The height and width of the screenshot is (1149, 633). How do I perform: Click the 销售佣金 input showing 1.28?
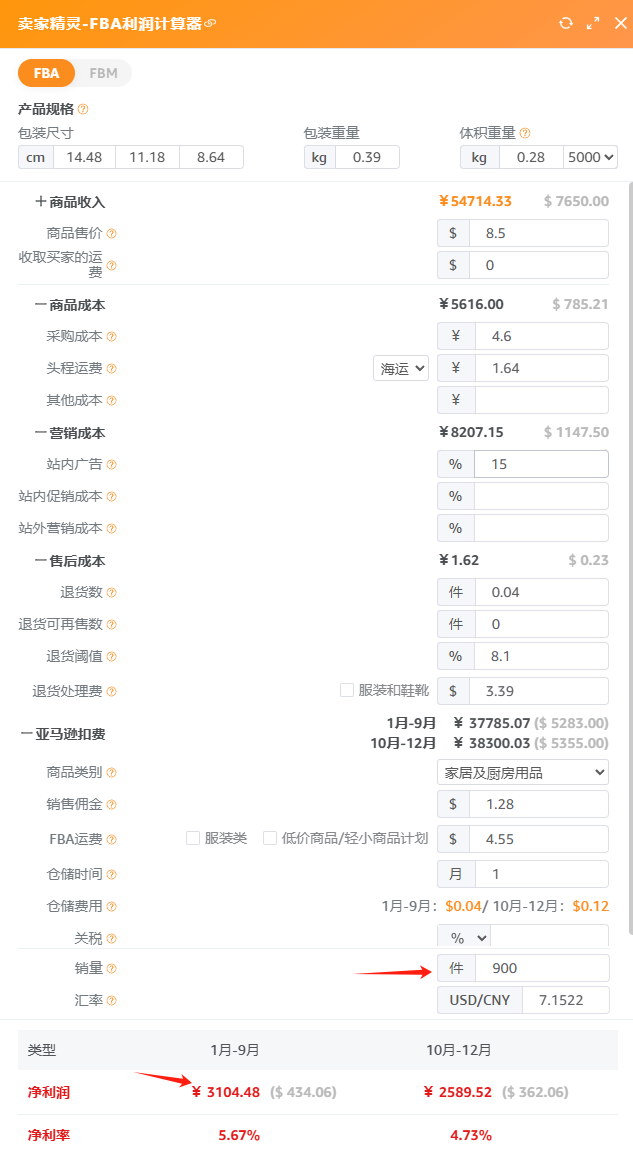click(x=541, y=805)
